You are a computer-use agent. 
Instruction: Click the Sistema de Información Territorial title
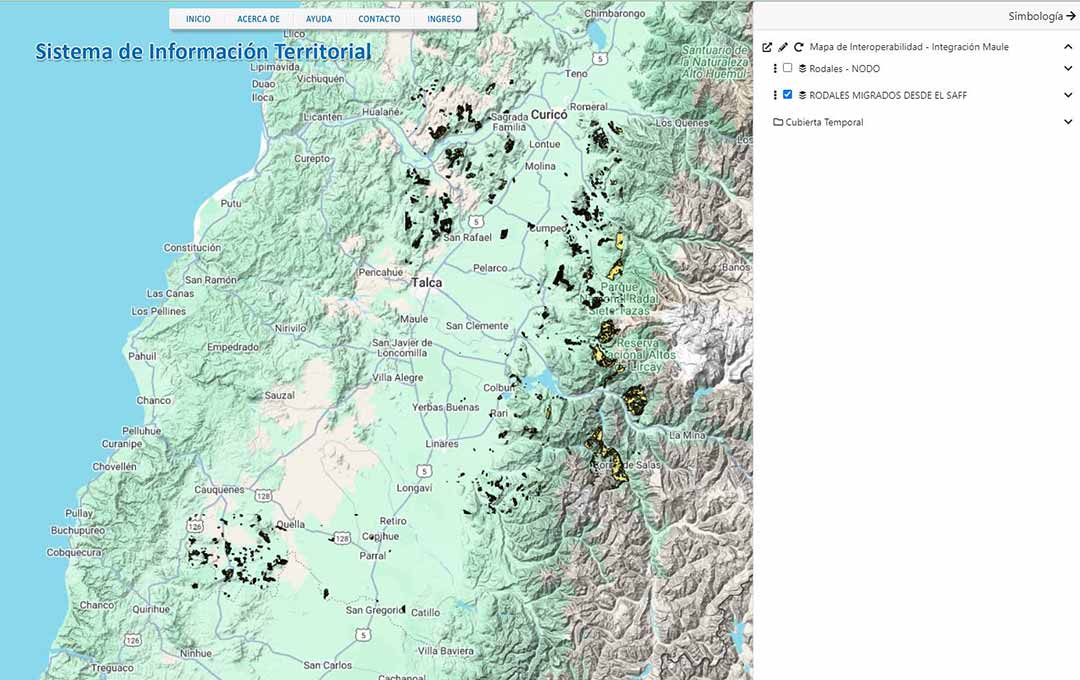[x=203, y=52]
